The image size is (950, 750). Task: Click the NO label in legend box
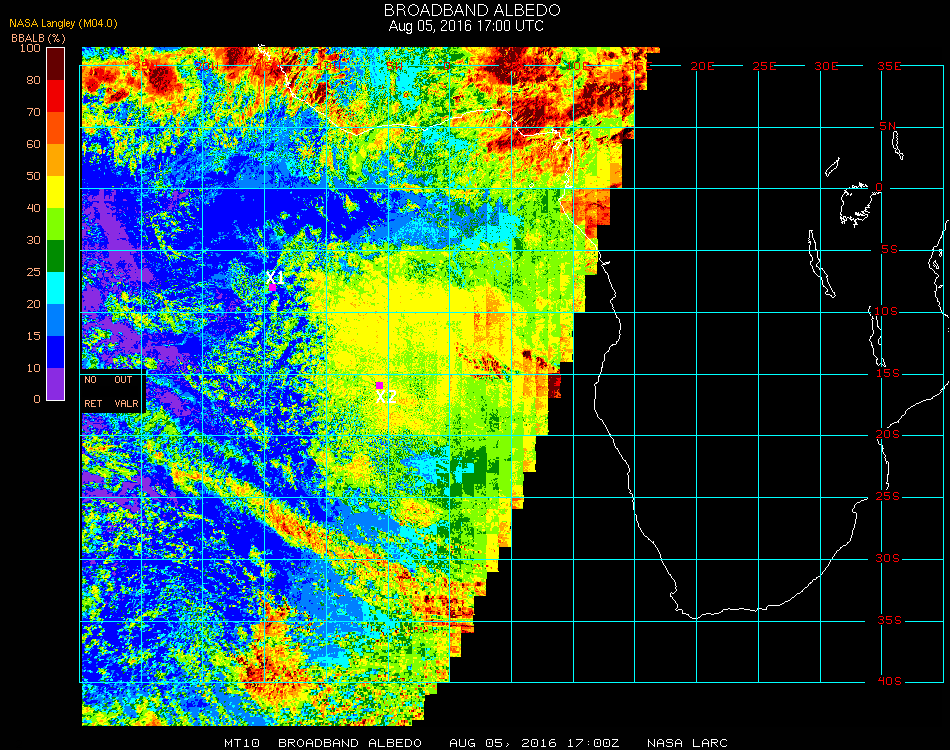tap(91, 380)
